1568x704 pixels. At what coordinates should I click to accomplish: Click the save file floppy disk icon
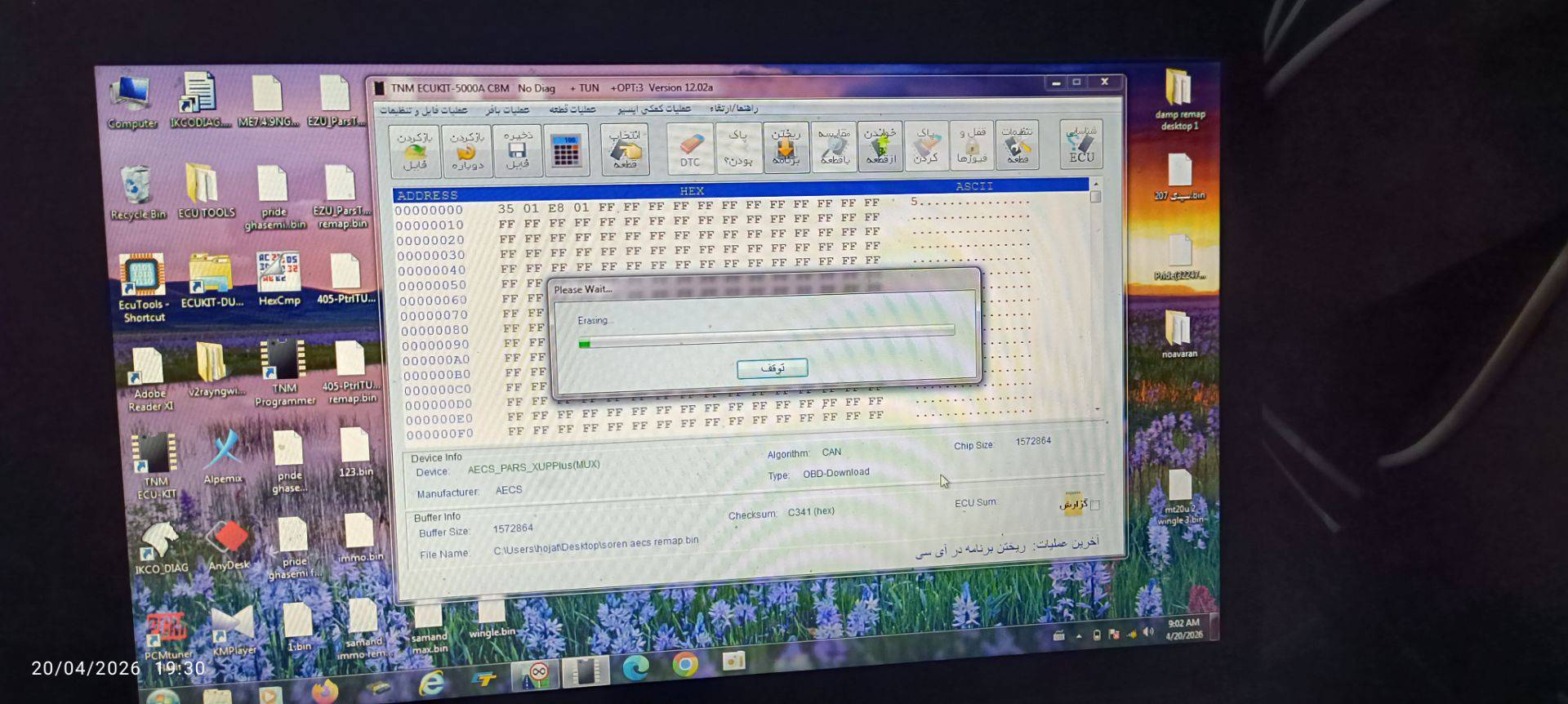coord(518,150)
